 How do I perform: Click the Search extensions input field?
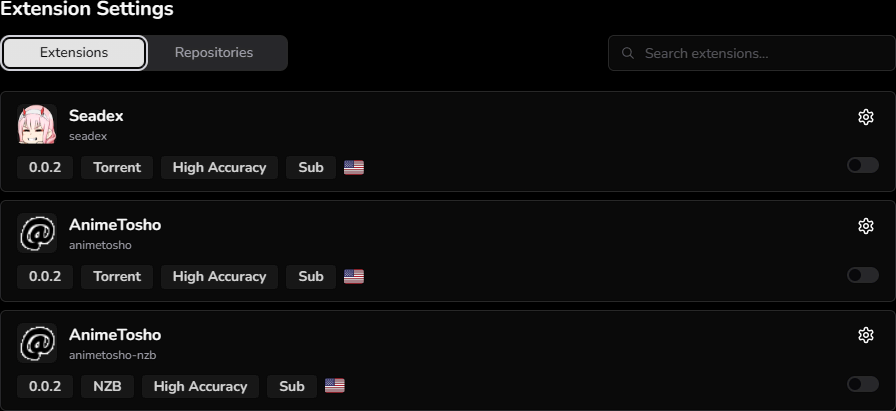click(760, 53)
